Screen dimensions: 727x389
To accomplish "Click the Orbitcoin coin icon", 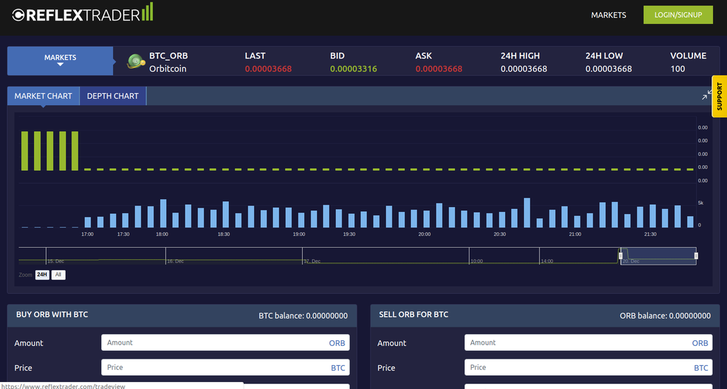I will pos(136,62).
